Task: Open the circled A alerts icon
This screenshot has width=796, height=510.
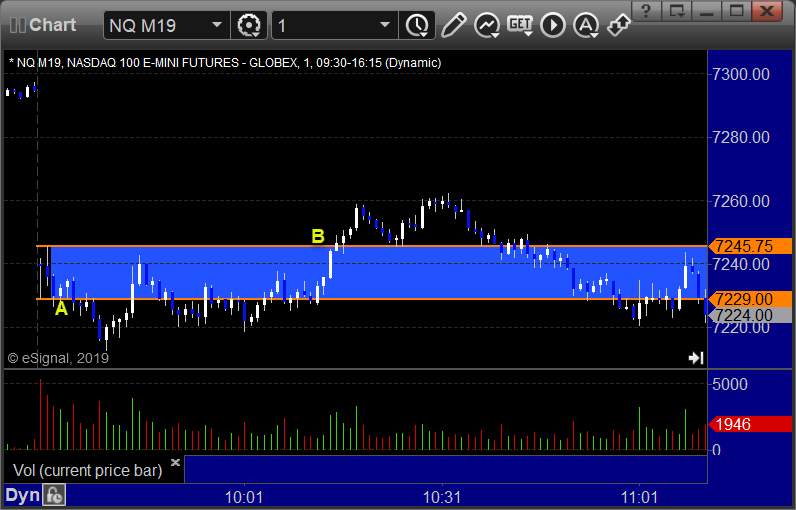Action: point(586,25)
